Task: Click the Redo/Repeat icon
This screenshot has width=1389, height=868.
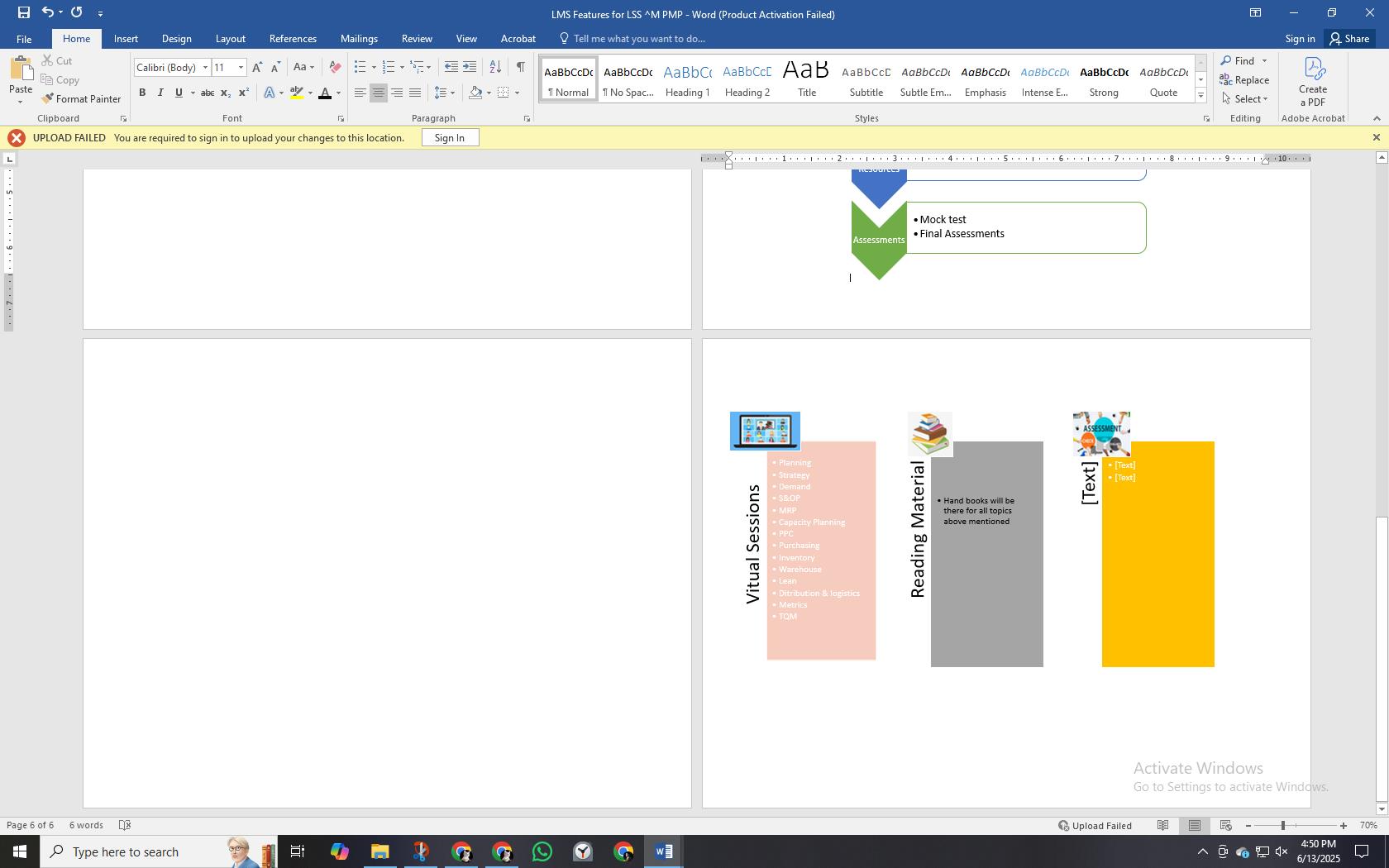Action: tap(77, 12)
